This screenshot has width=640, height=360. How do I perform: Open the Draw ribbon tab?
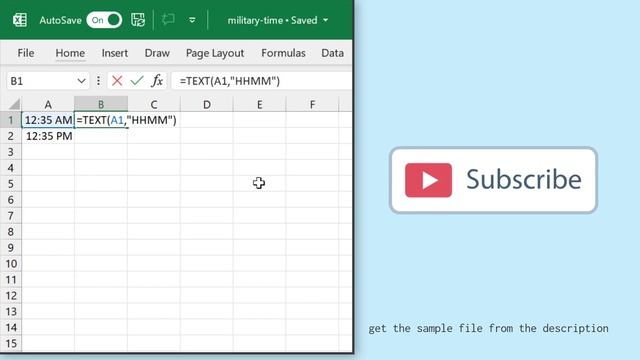[x=157, y=53]
